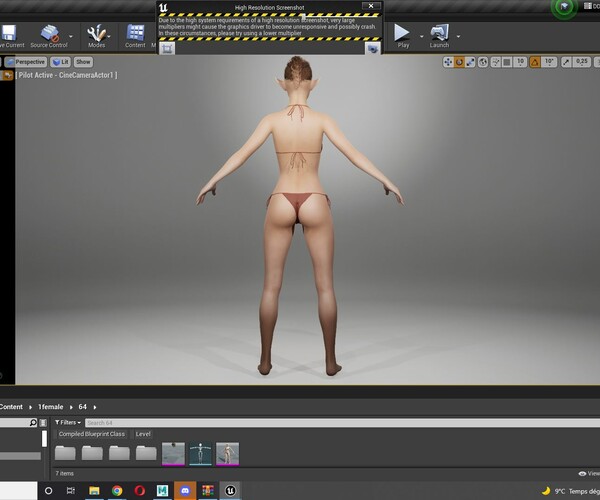The image size is (600, 500).
Task: Expand arrow after Content breadcrumb
Action: point(30,407)
